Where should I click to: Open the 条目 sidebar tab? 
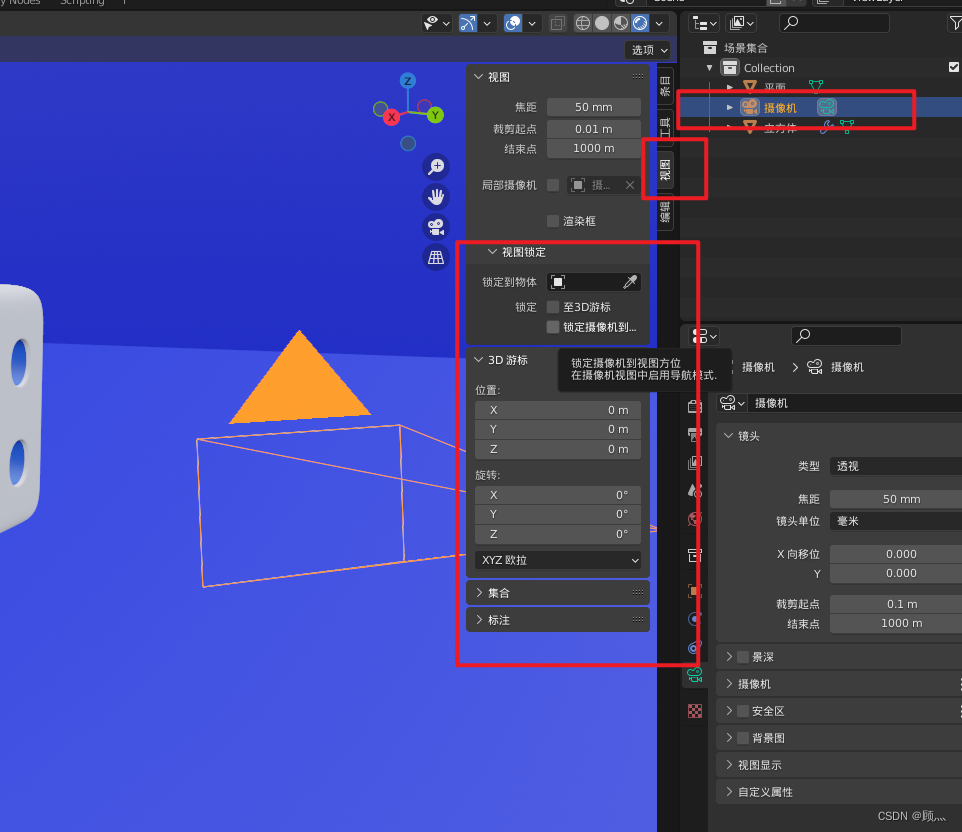click(x=665, y=87)
